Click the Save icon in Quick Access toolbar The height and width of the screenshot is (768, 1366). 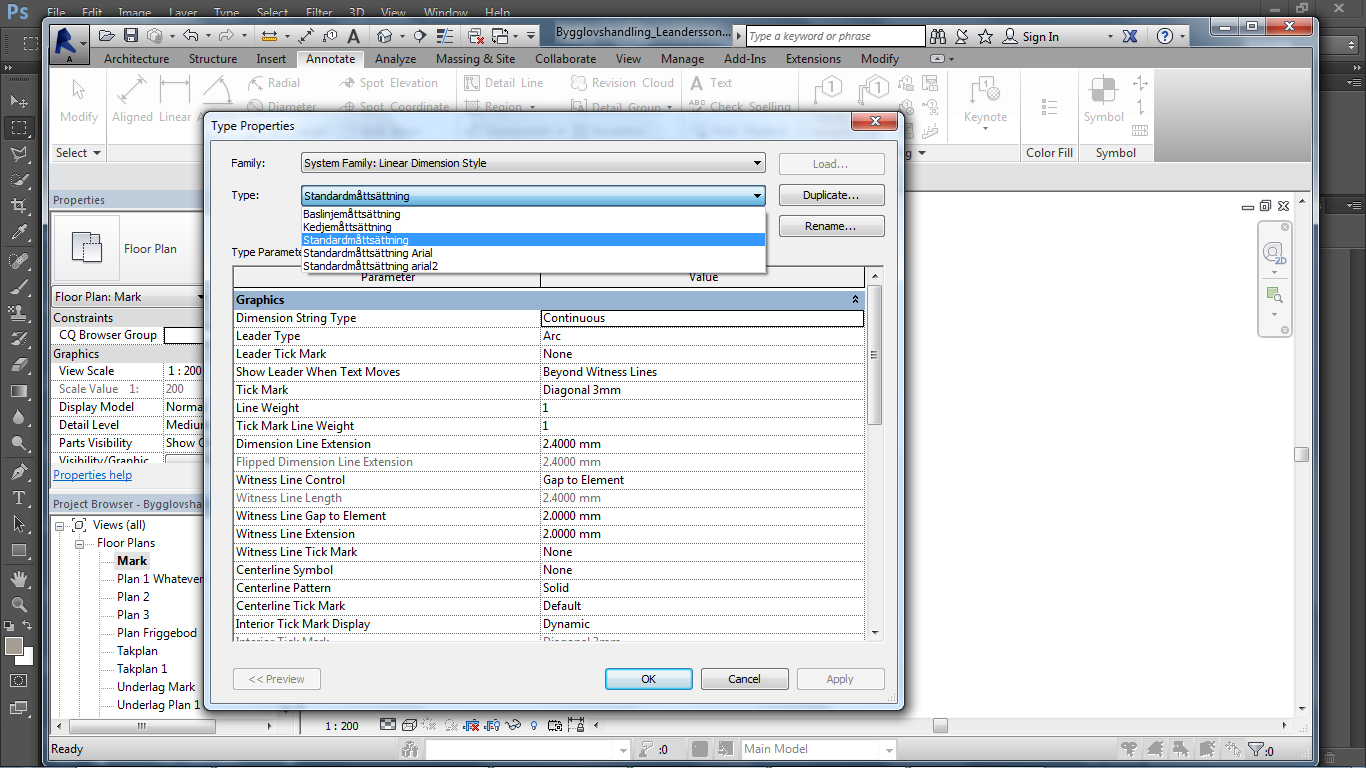133,36
